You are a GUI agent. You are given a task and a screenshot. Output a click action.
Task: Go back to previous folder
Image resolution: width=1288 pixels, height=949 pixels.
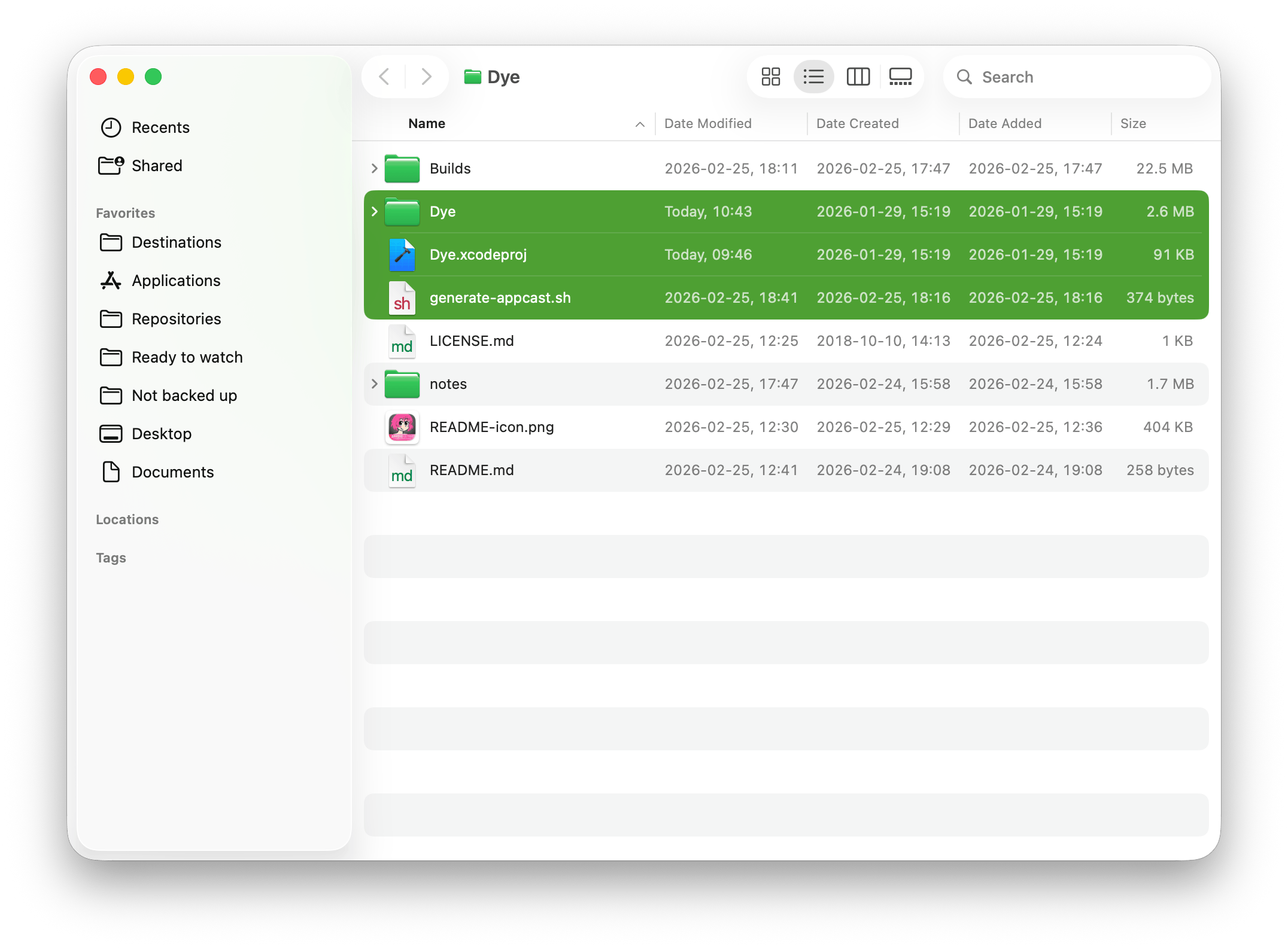pyautogui.click(x=384, y=77)
